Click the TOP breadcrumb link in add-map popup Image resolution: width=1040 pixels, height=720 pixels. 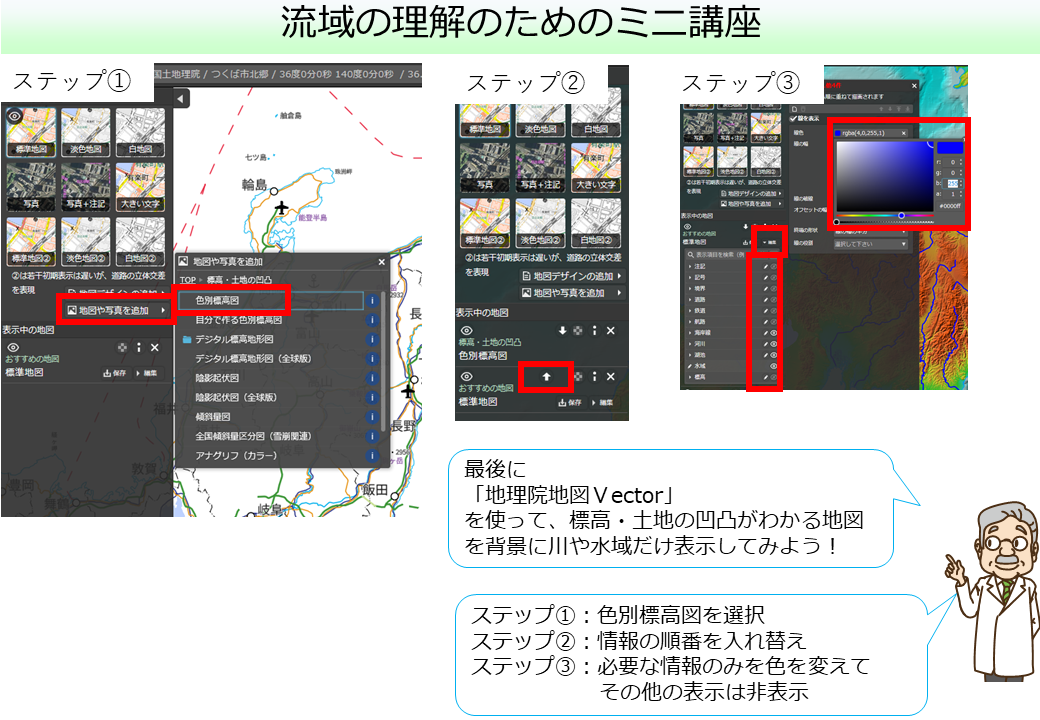tap(188, 280)
